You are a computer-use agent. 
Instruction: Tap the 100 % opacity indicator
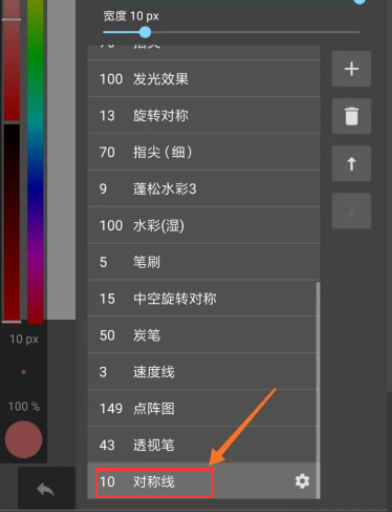[24, 406]
